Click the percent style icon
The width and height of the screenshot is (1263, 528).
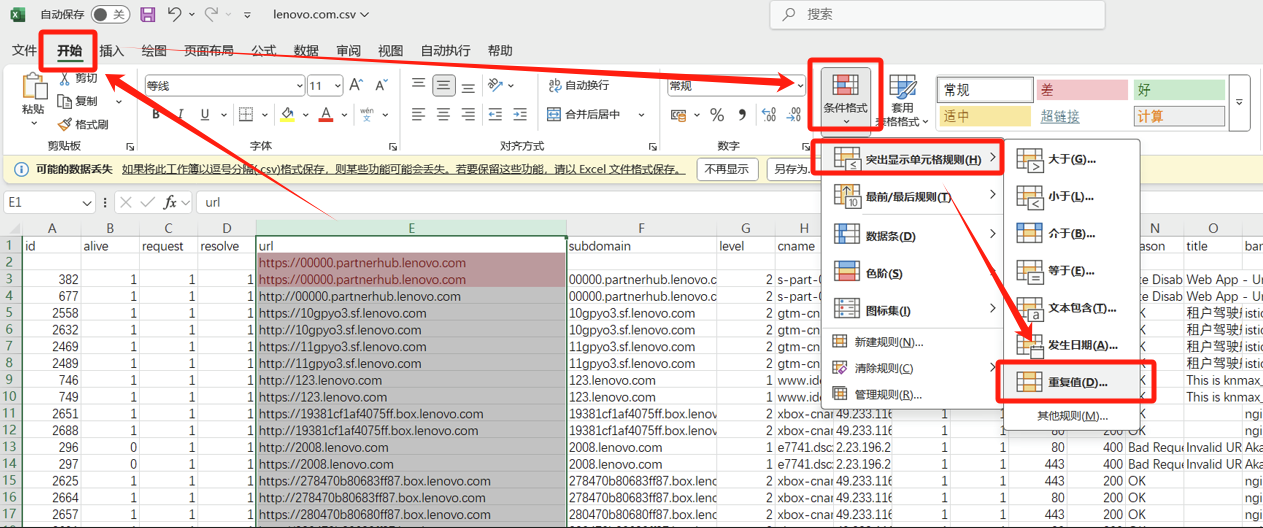pyautogui.click(x=716, y=115)
